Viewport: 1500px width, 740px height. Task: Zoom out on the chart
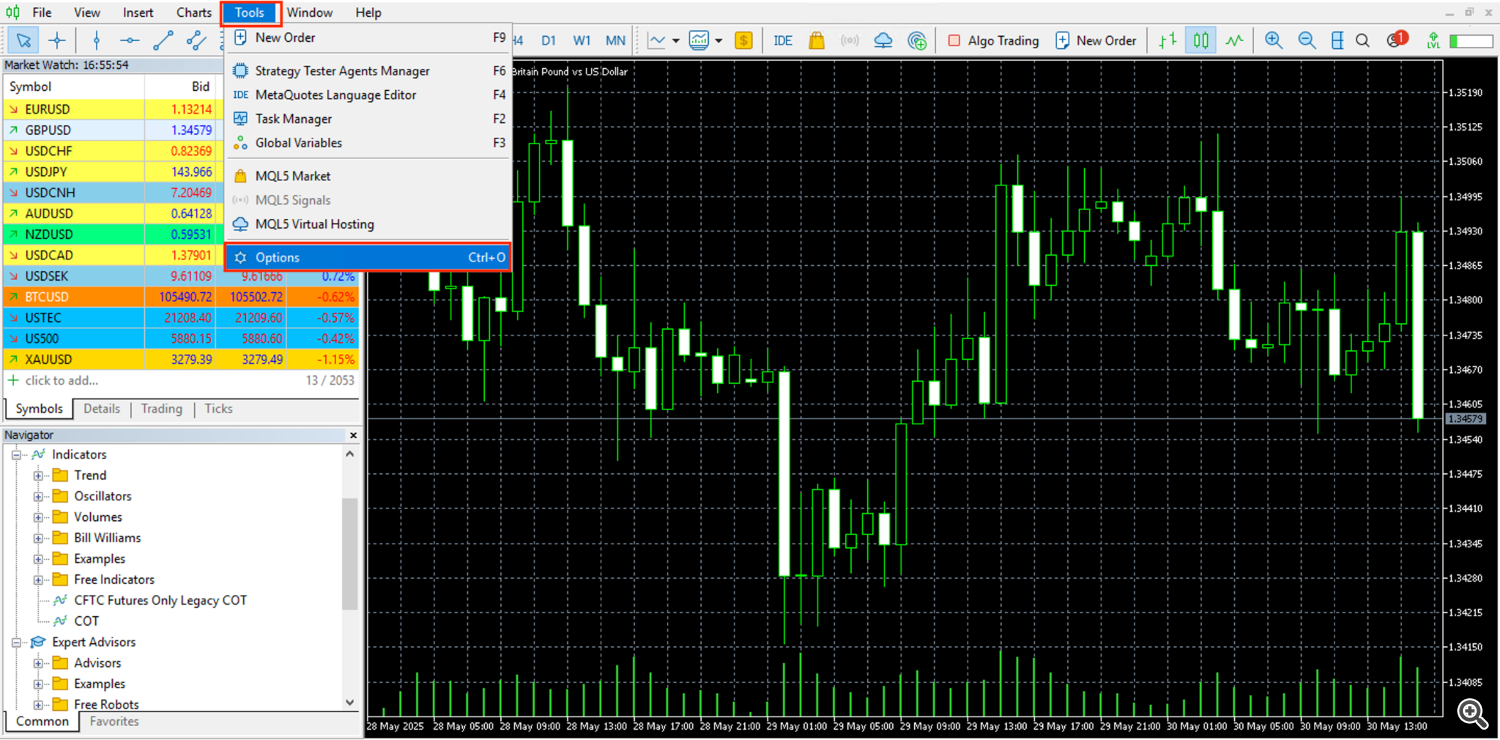(1306, 41)
